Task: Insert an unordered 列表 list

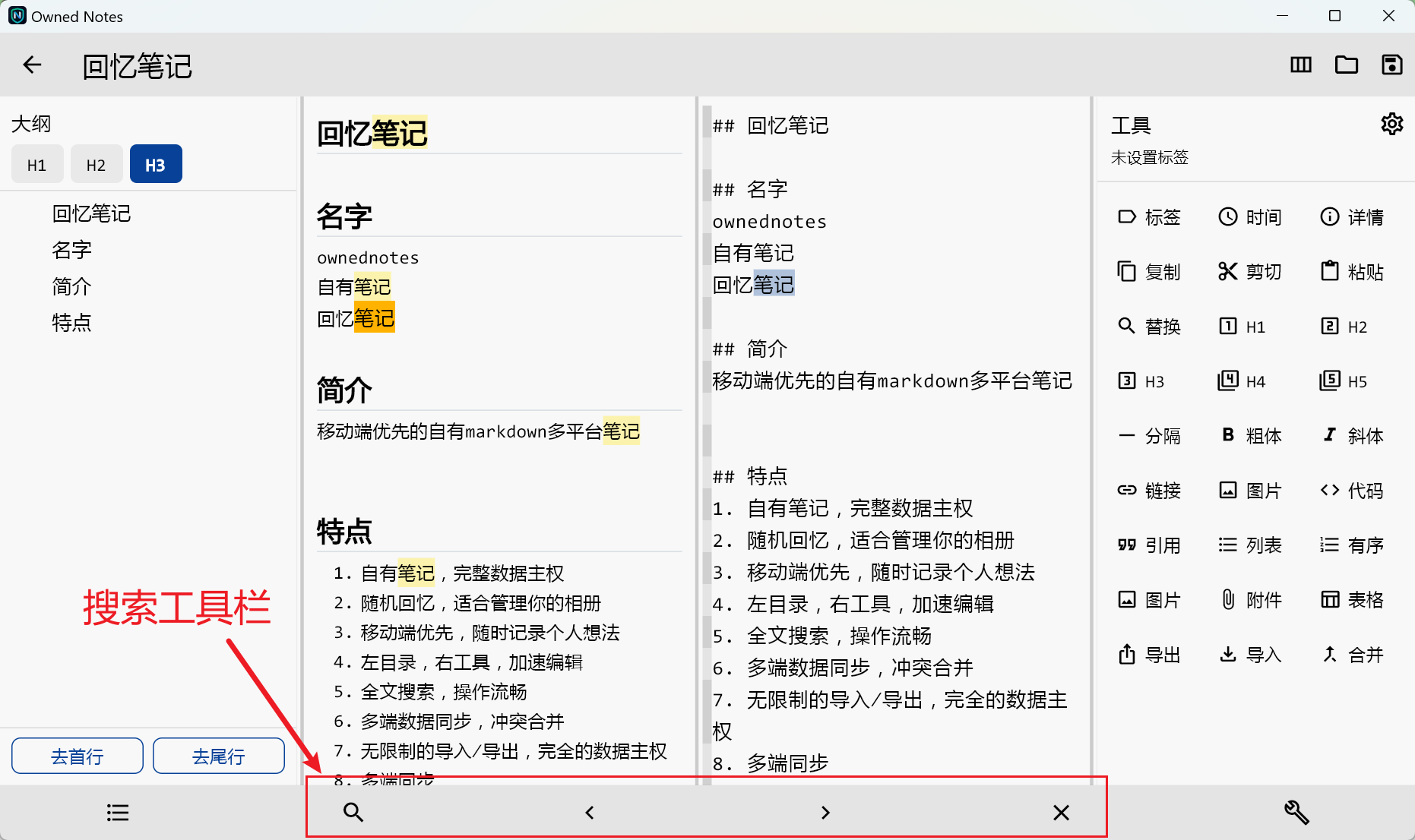Action: click(x=1250, y=545)
